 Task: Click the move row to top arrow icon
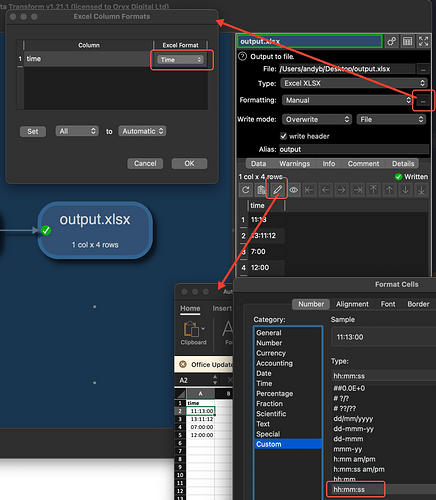pos(373,190)
